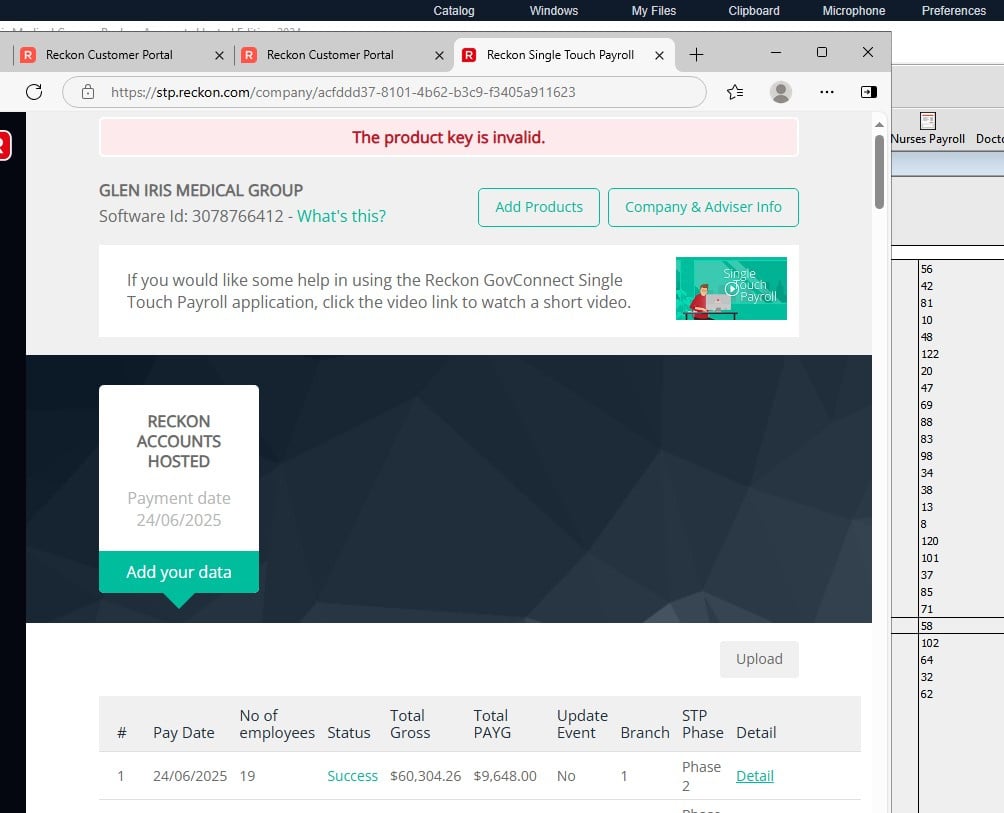The image size is (1004, 813).
Task: Open the My Files menu
Action: coord(654,11)
